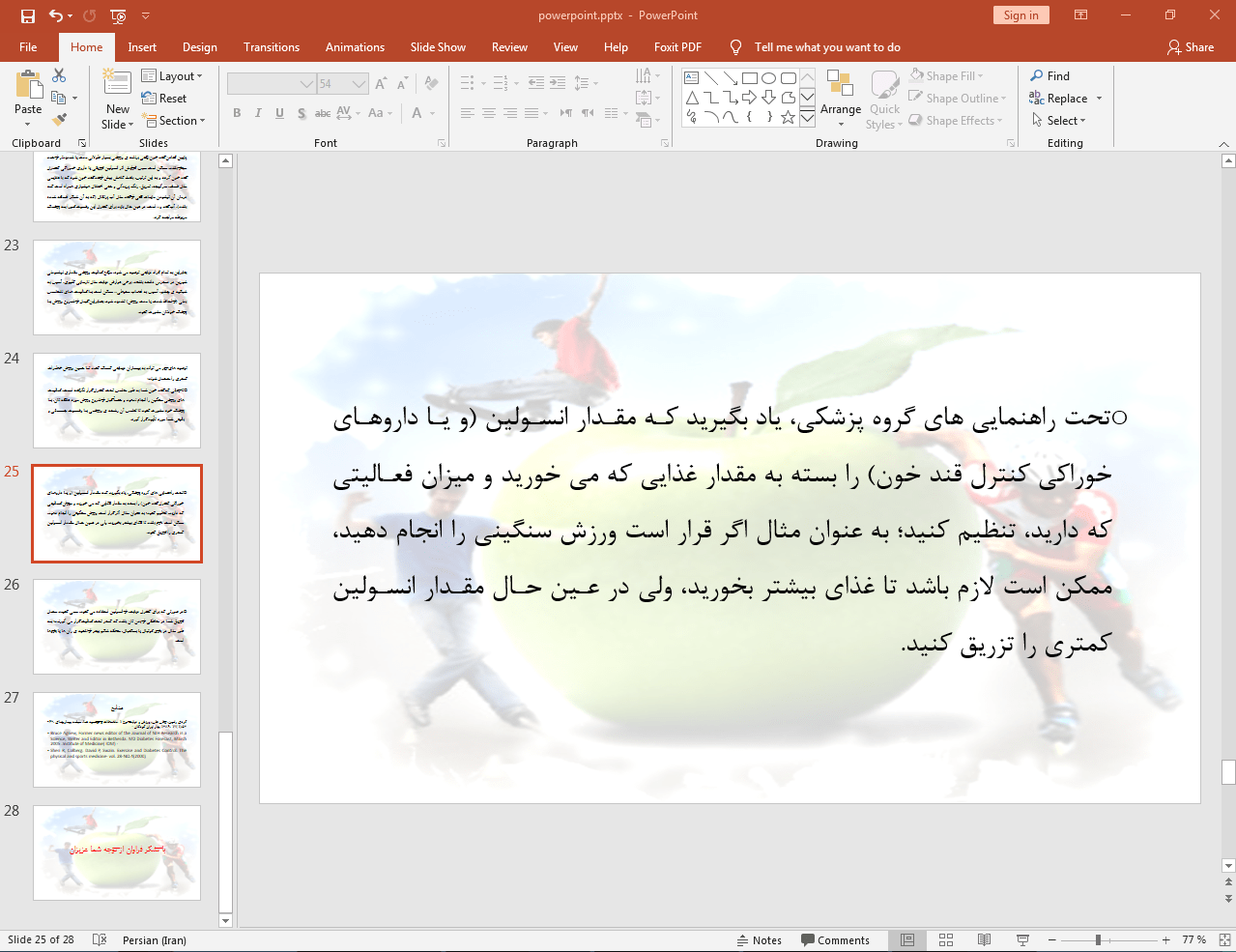
Task: Open the font name dropdown
Action: click(x=306, y=84)
